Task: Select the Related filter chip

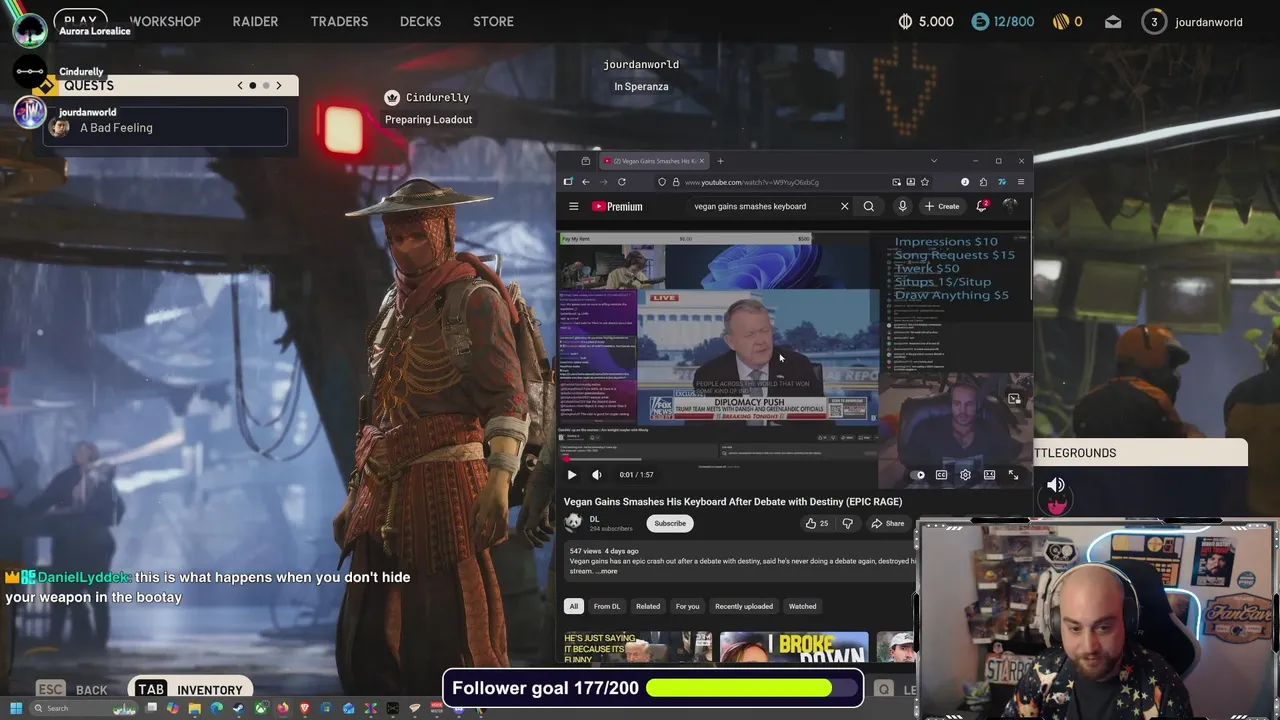Action: pyautogui.click(x=648, y=606)
